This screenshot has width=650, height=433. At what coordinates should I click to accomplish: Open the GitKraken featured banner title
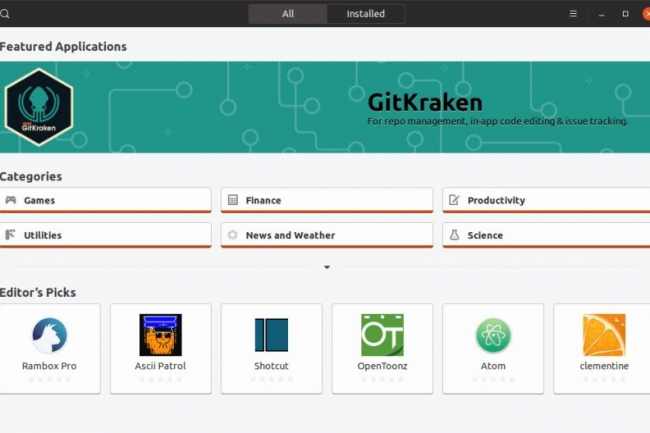[425, 102]
